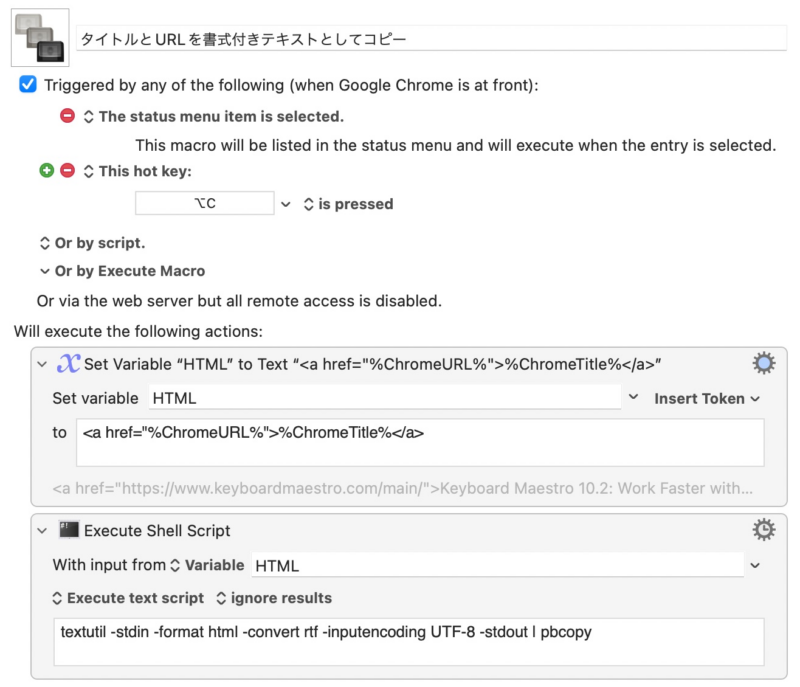Toggle the 'Triggered by any of the following' checkbox
800x687 pixels.
click(x=28, y=84)
